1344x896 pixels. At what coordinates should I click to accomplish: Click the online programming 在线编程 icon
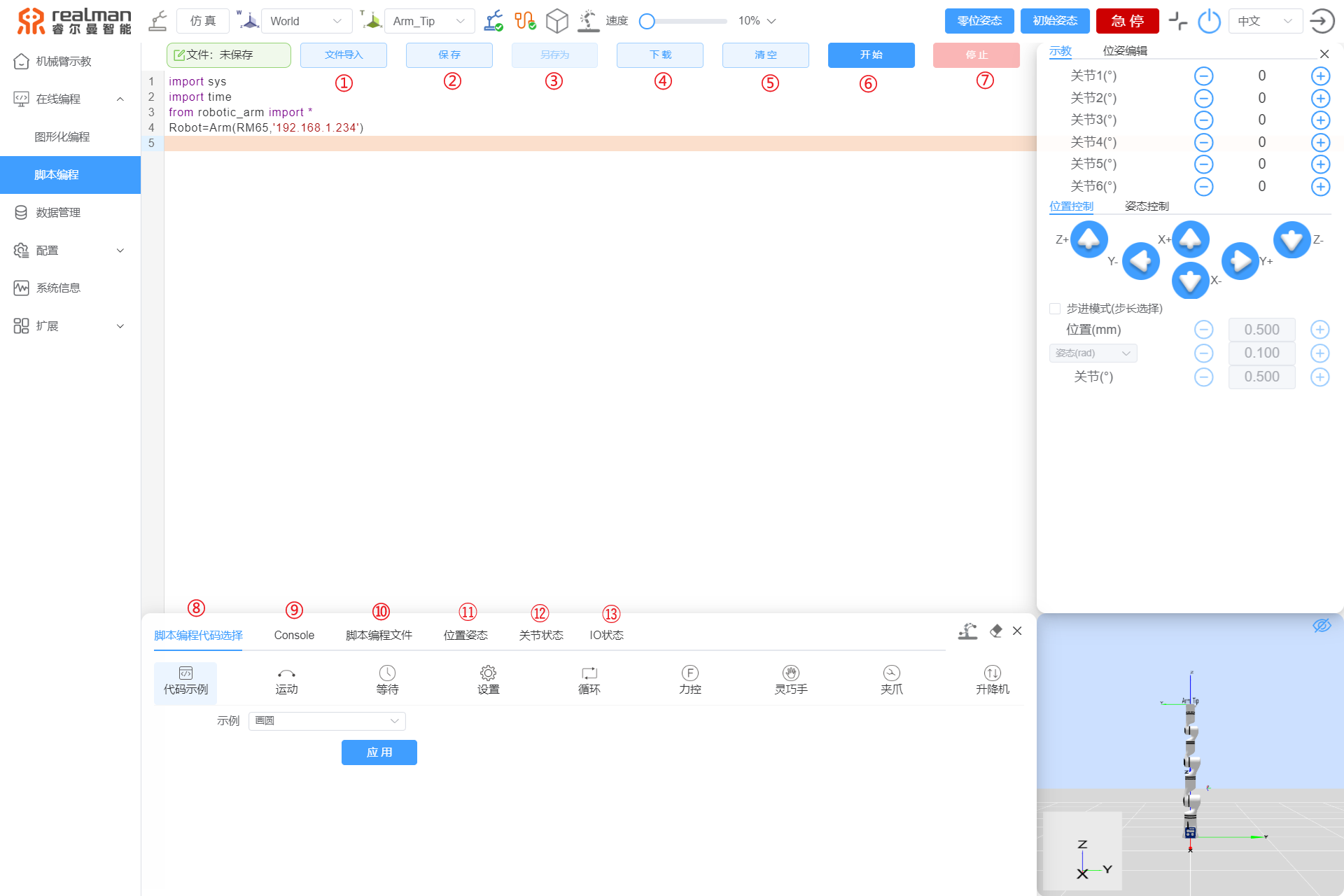coord(20,98)
